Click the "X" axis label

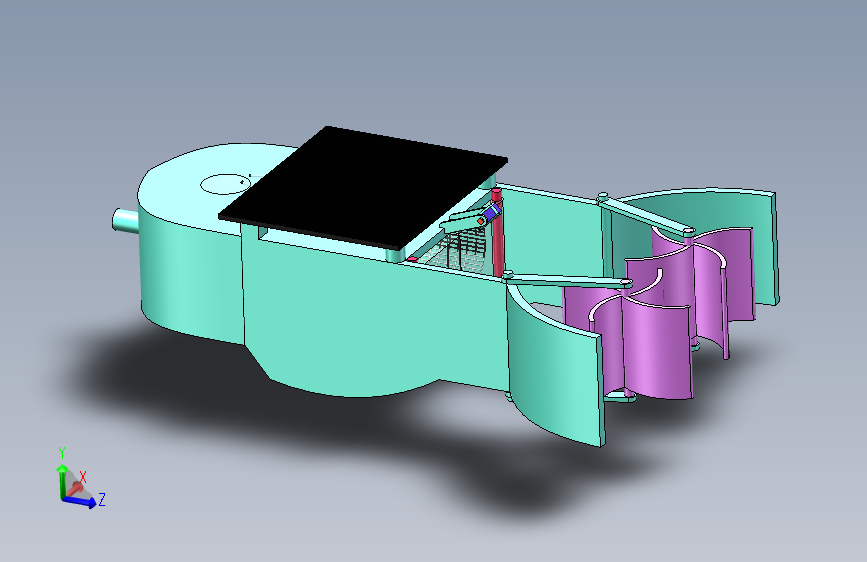click(83, 477)
